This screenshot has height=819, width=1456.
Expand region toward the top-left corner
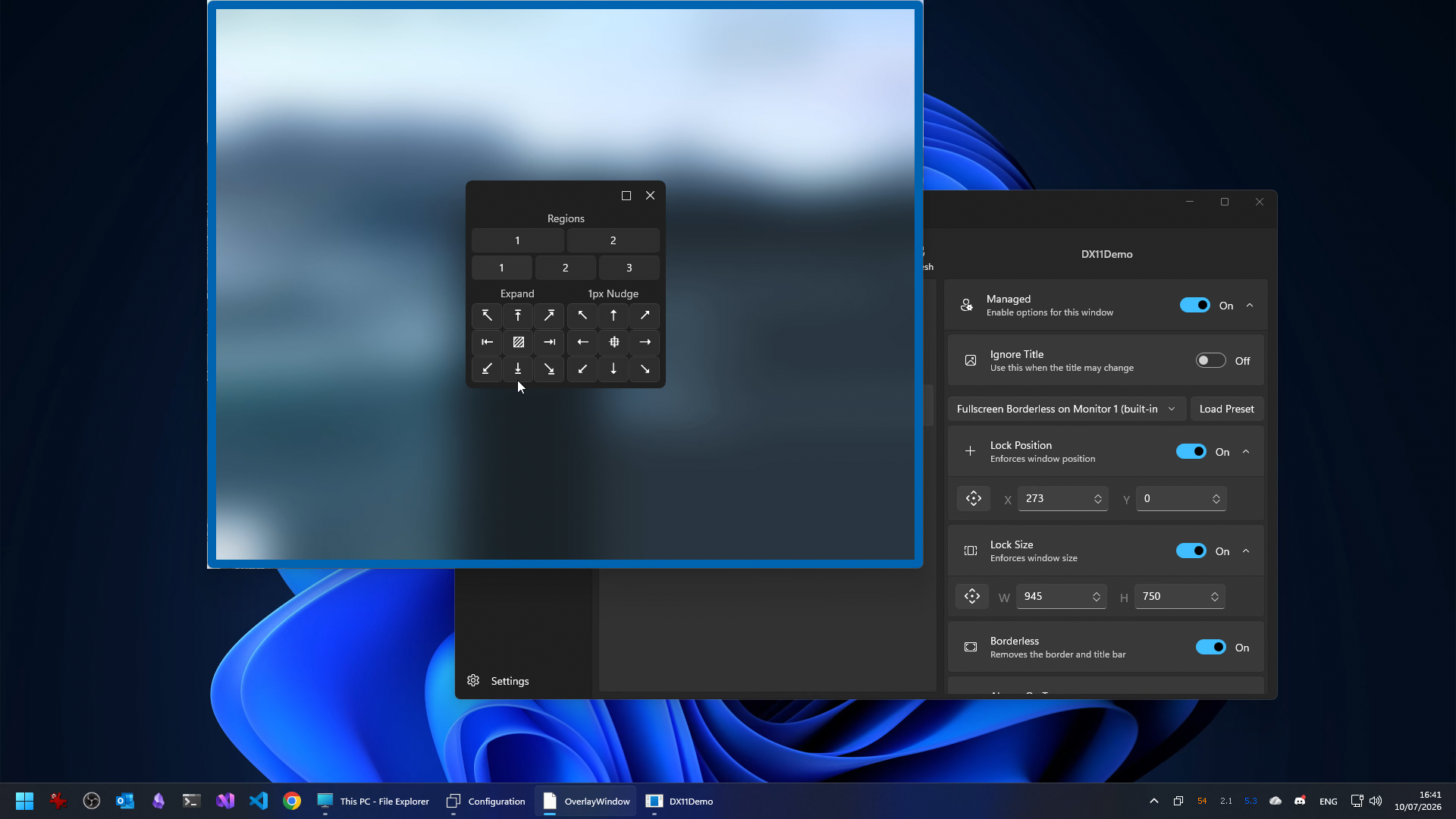pyautogui.click(x=487, y=315)
